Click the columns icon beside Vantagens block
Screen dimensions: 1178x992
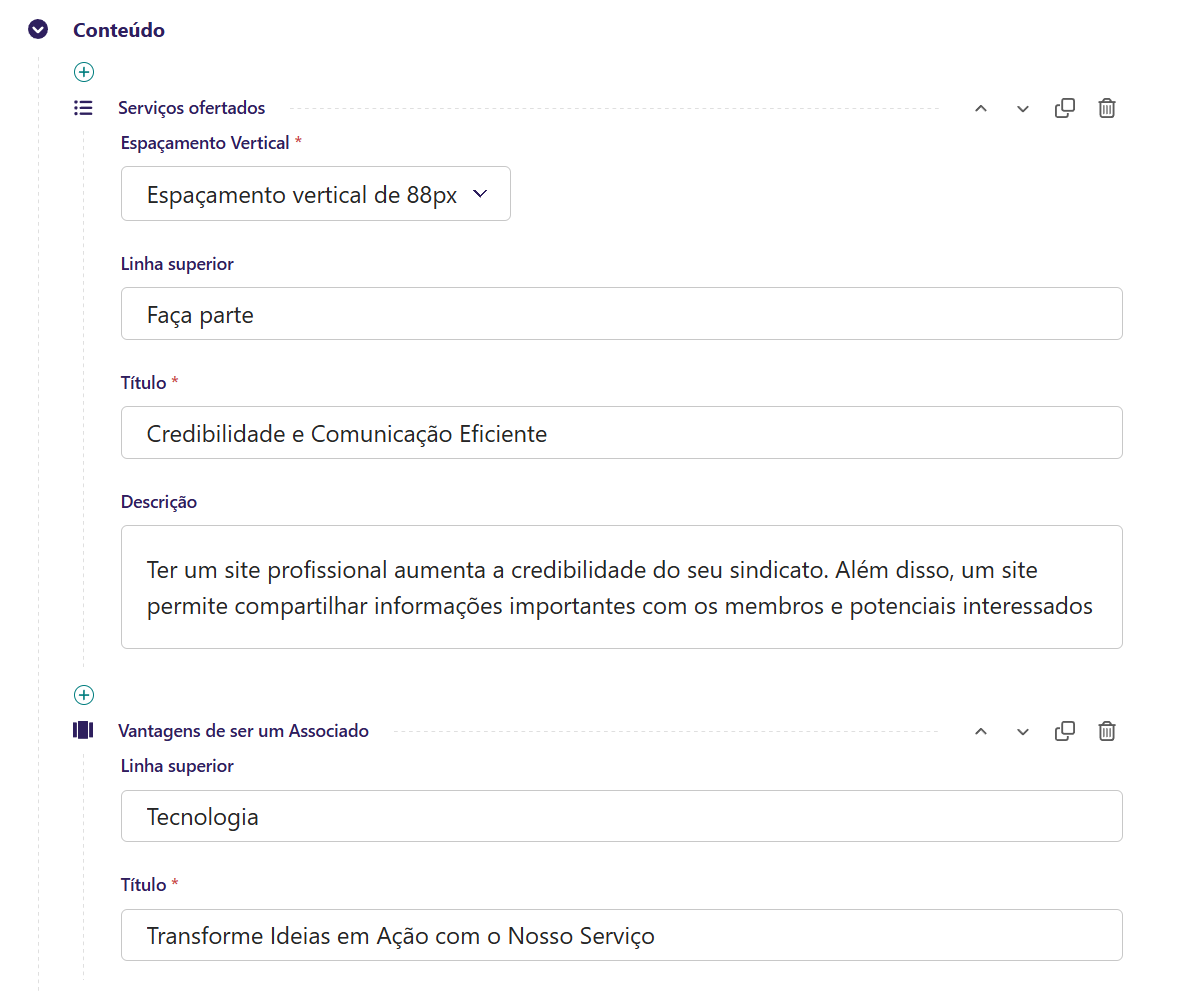83,730
